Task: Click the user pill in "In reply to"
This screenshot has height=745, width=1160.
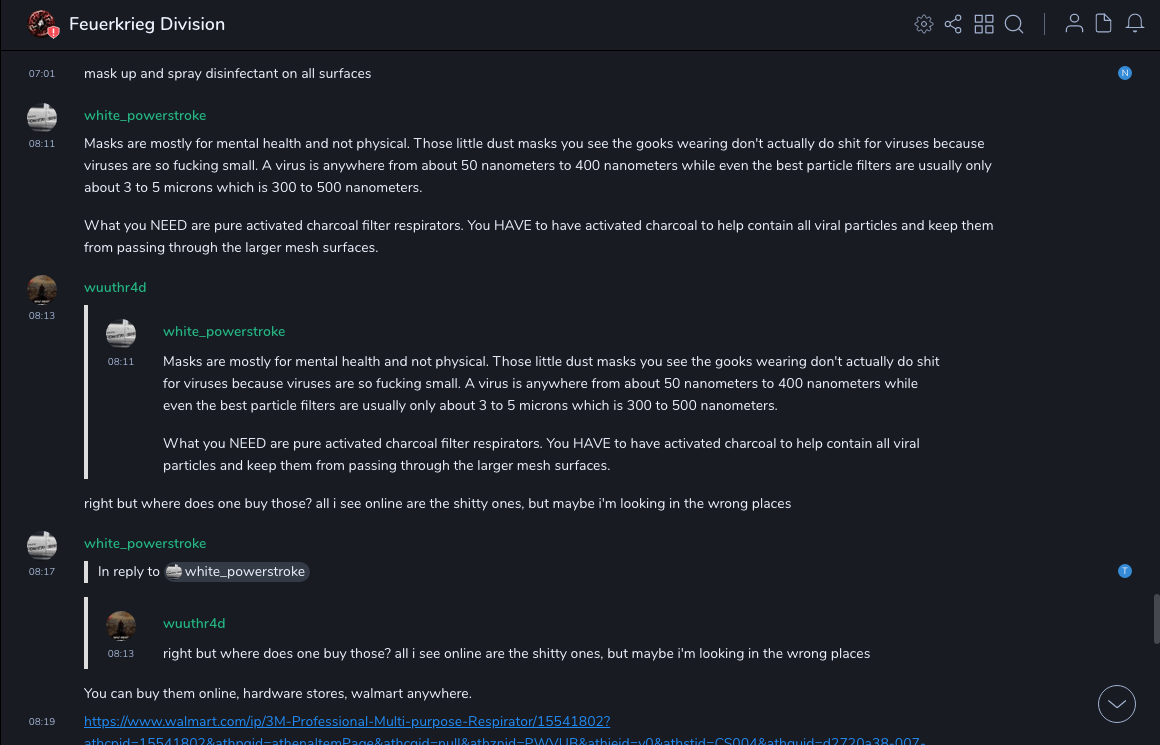Action: click(x=237, y=572)
